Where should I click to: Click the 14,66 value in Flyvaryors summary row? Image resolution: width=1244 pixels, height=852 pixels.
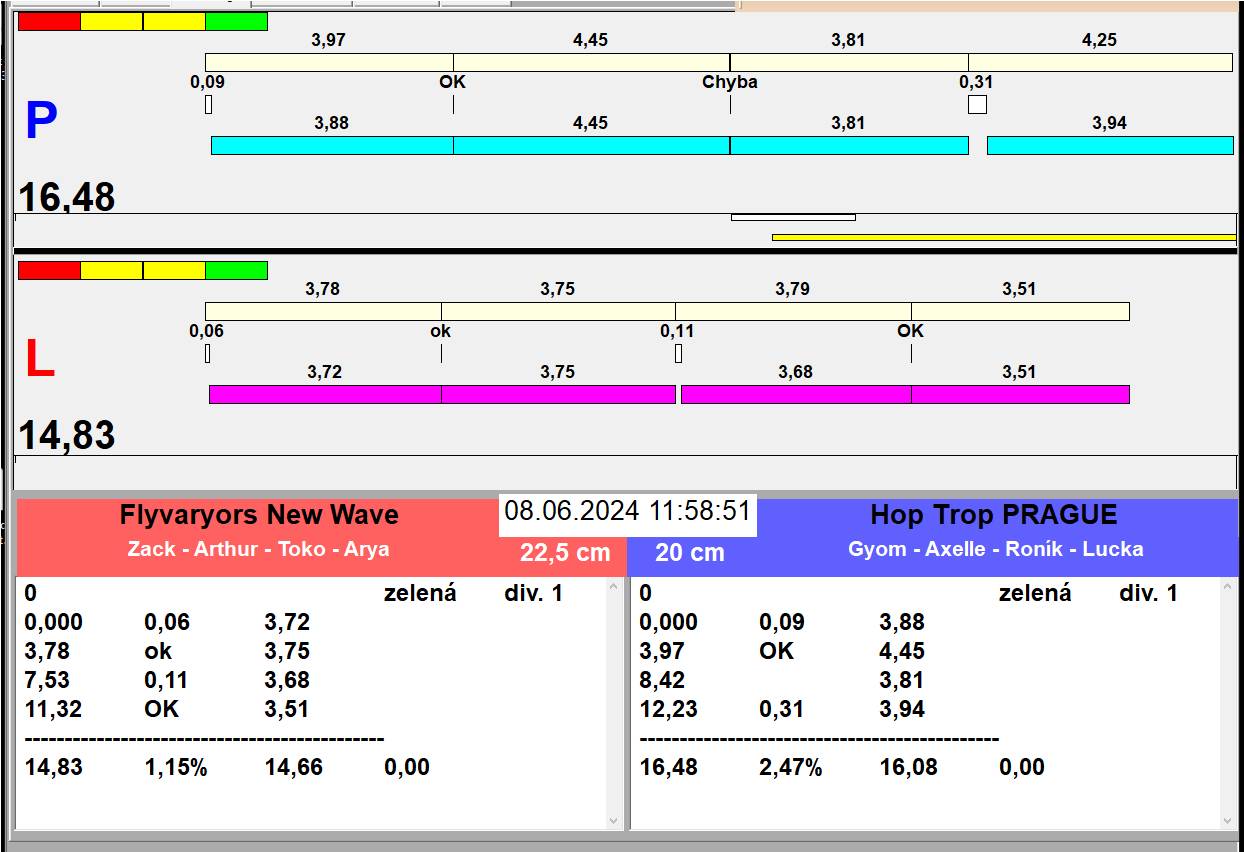(294, 768)
